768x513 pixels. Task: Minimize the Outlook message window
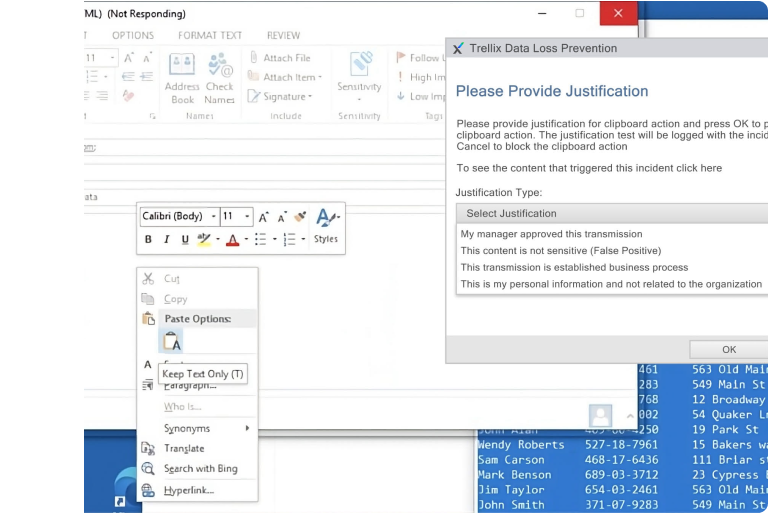point(542,13)
